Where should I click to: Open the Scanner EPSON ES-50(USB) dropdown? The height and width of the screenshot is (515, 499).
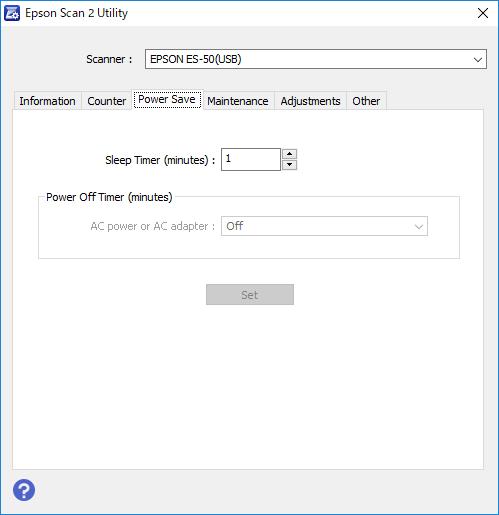click(316, 59)
